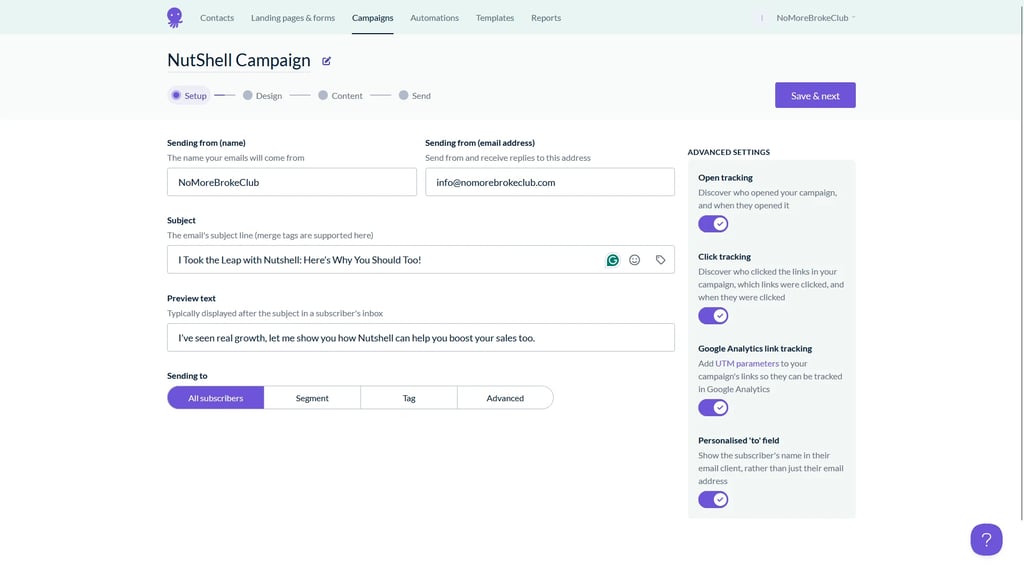Open the help question mark widget
Screen dimensions: 1024x577
(985, 540)
